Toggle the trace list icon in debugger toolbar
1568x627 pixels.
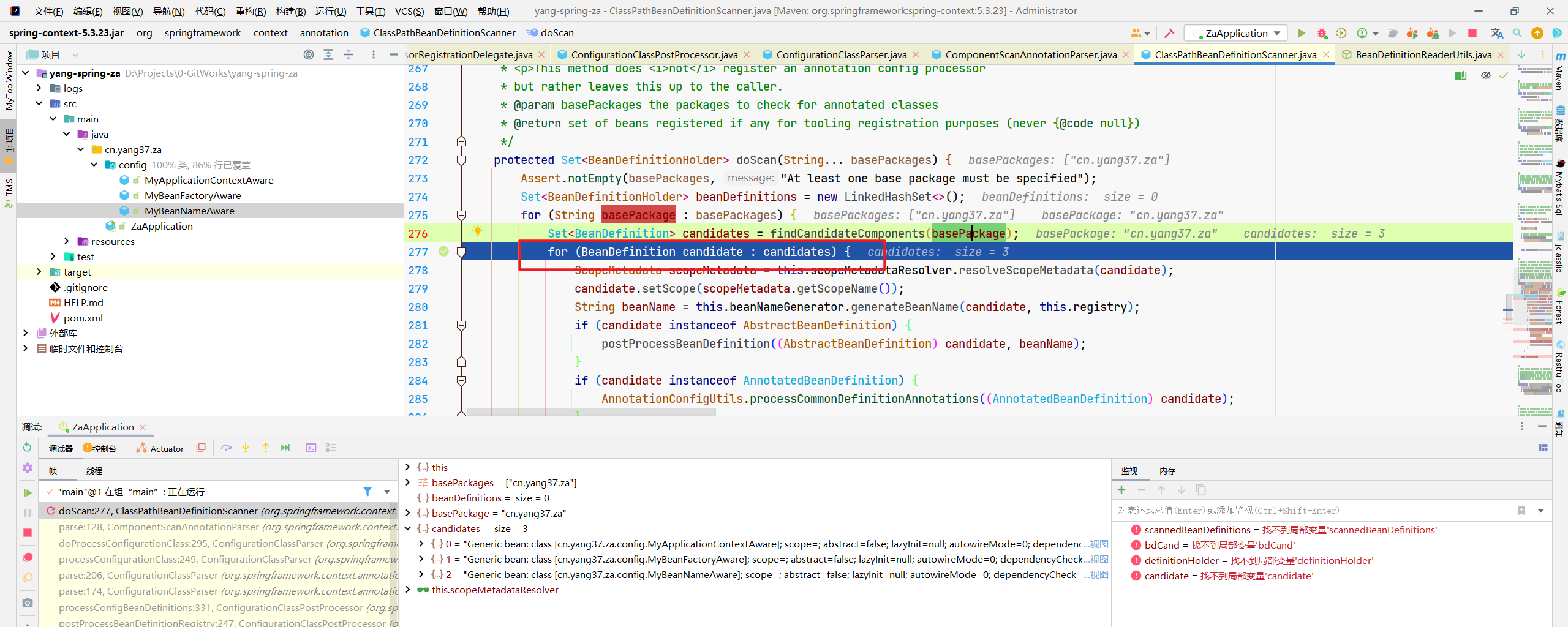coord(331,448)
